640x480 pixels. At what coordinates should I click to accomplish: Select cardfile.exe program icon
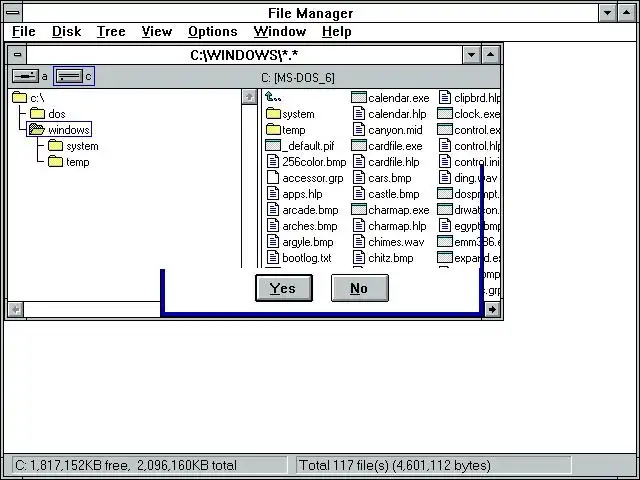(359, 146)
